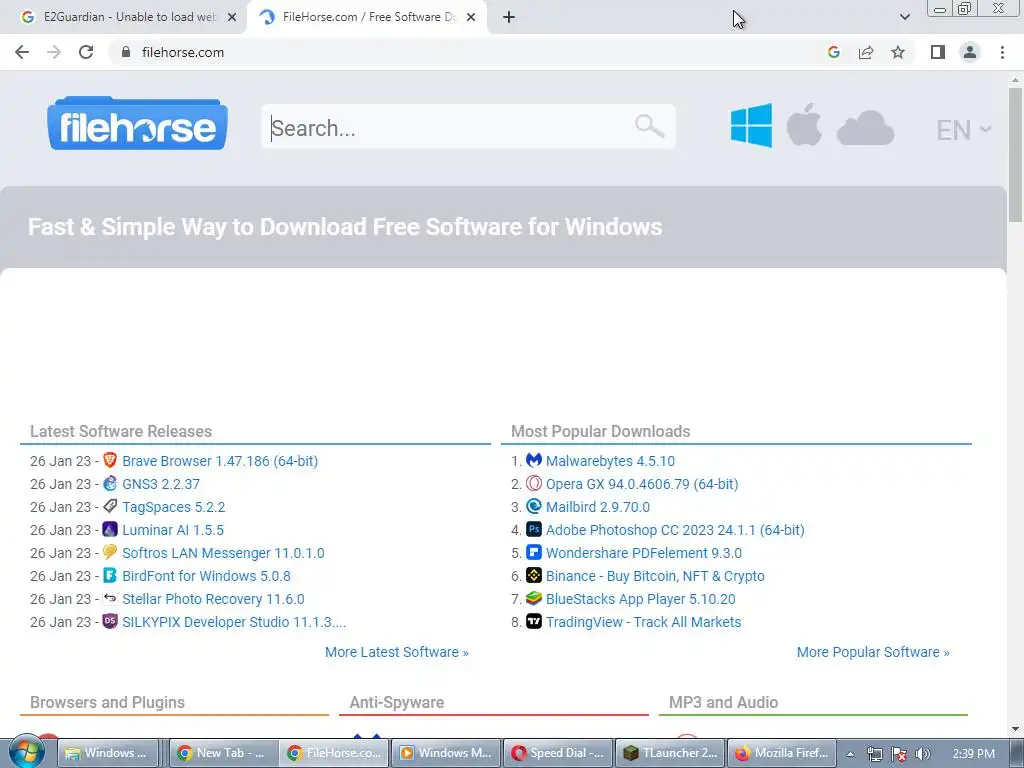Open the Chrome profile icon

pyautogui.click(x=970, y=52)
